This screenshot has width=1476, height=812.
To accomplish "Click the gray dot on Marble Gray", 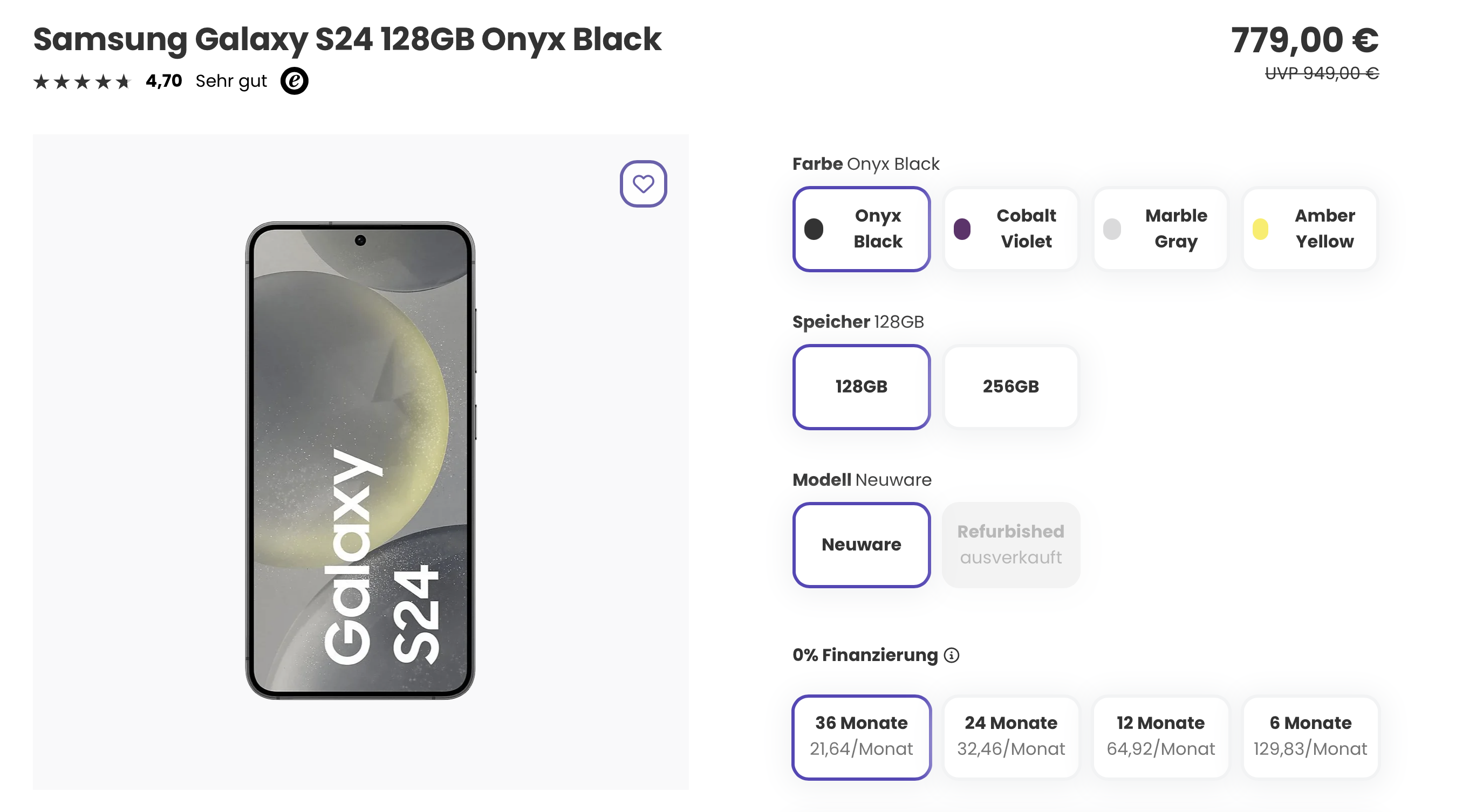I will click(x=1112, y=229).
